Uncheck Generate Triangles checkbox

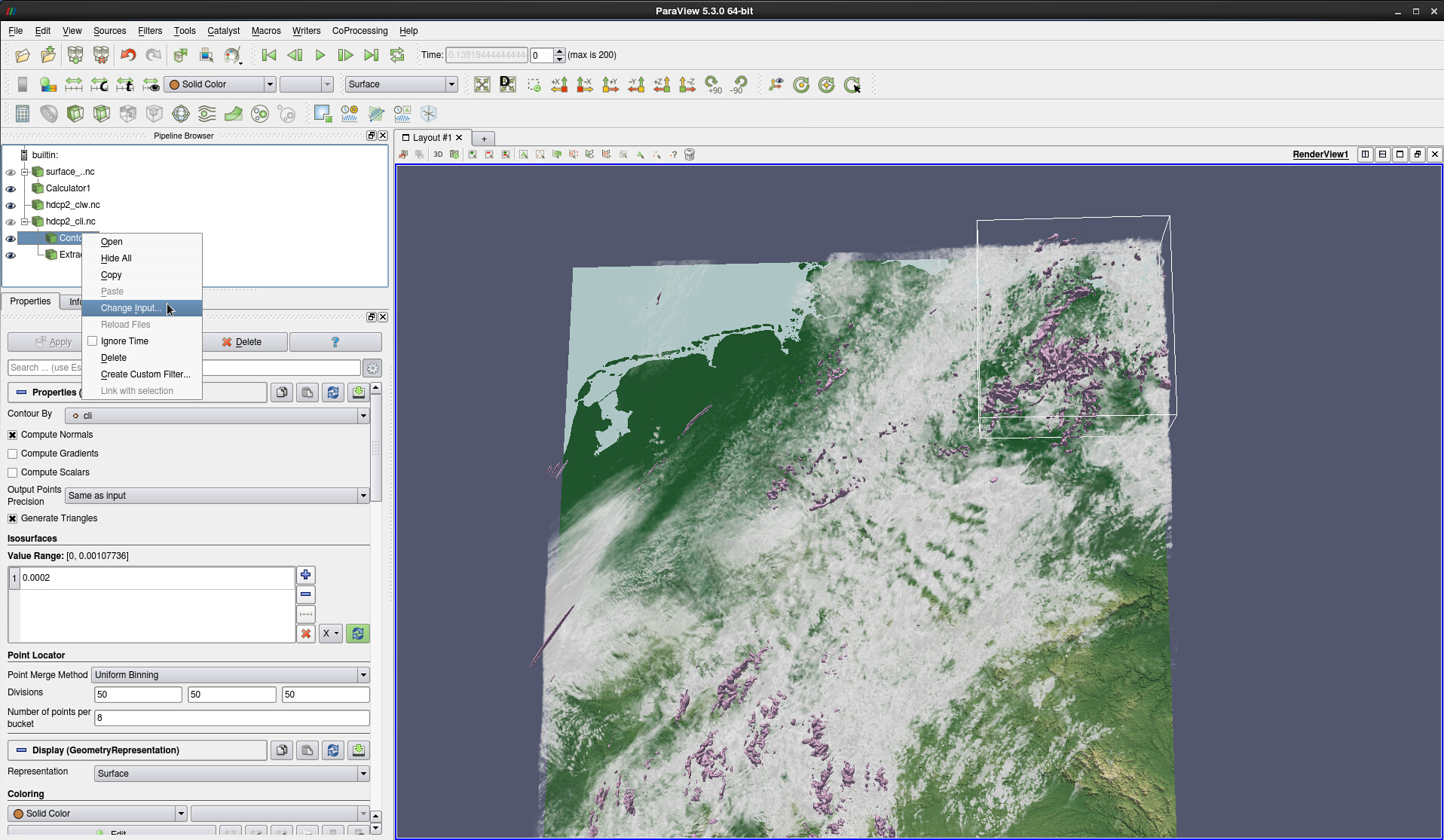pyautogui.click(x=13, y=518)
